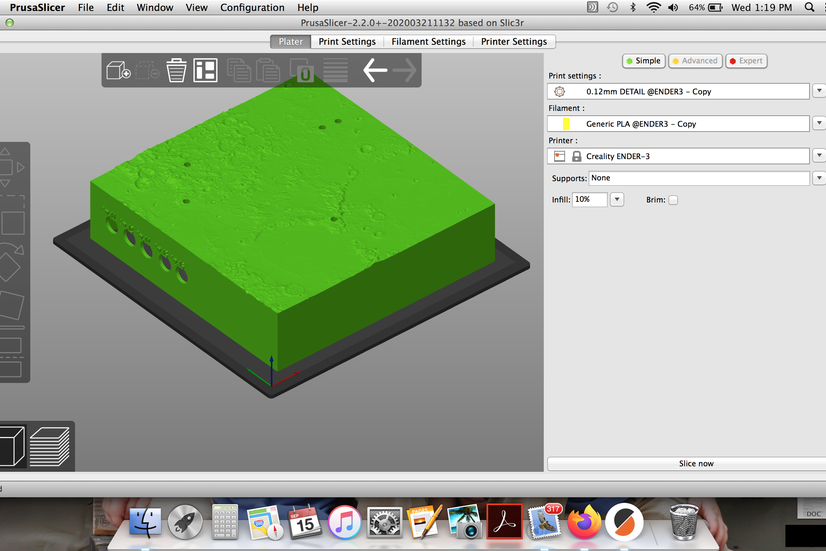Switch to sliced layers preview
This screenshot has height=551, width=826.
click(x=50, y=446)
